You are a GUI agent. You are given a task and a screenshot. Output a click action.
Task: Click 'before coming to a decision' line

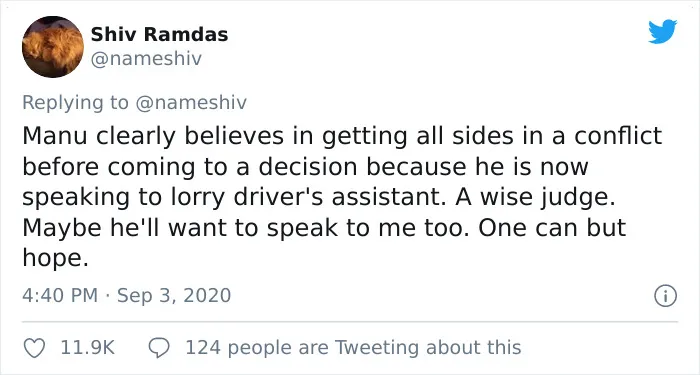(190, 167)
